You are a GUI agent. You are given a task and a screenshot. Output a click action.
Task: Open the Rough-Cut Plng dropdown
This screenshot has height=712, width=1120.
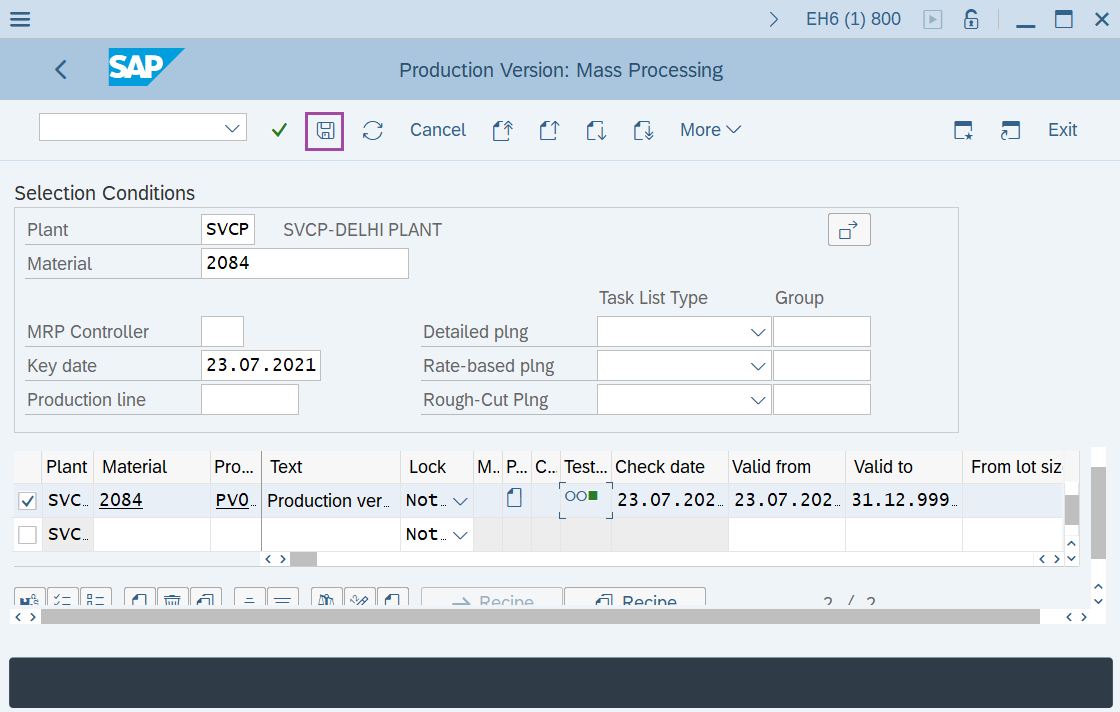tap(758, 399)
